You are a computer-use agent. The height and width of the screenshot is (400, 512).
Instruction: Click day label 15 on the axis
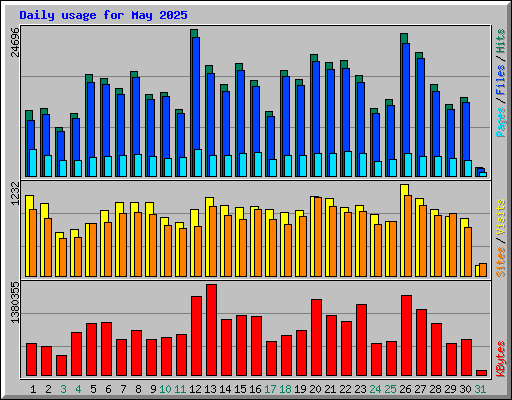click(x=240, y=389)
